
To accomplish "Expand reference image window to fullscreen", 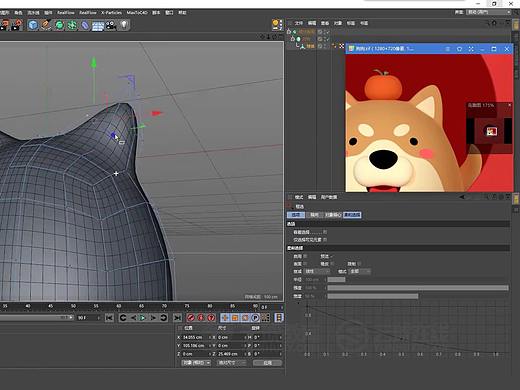I will click(x=471, y=49).
